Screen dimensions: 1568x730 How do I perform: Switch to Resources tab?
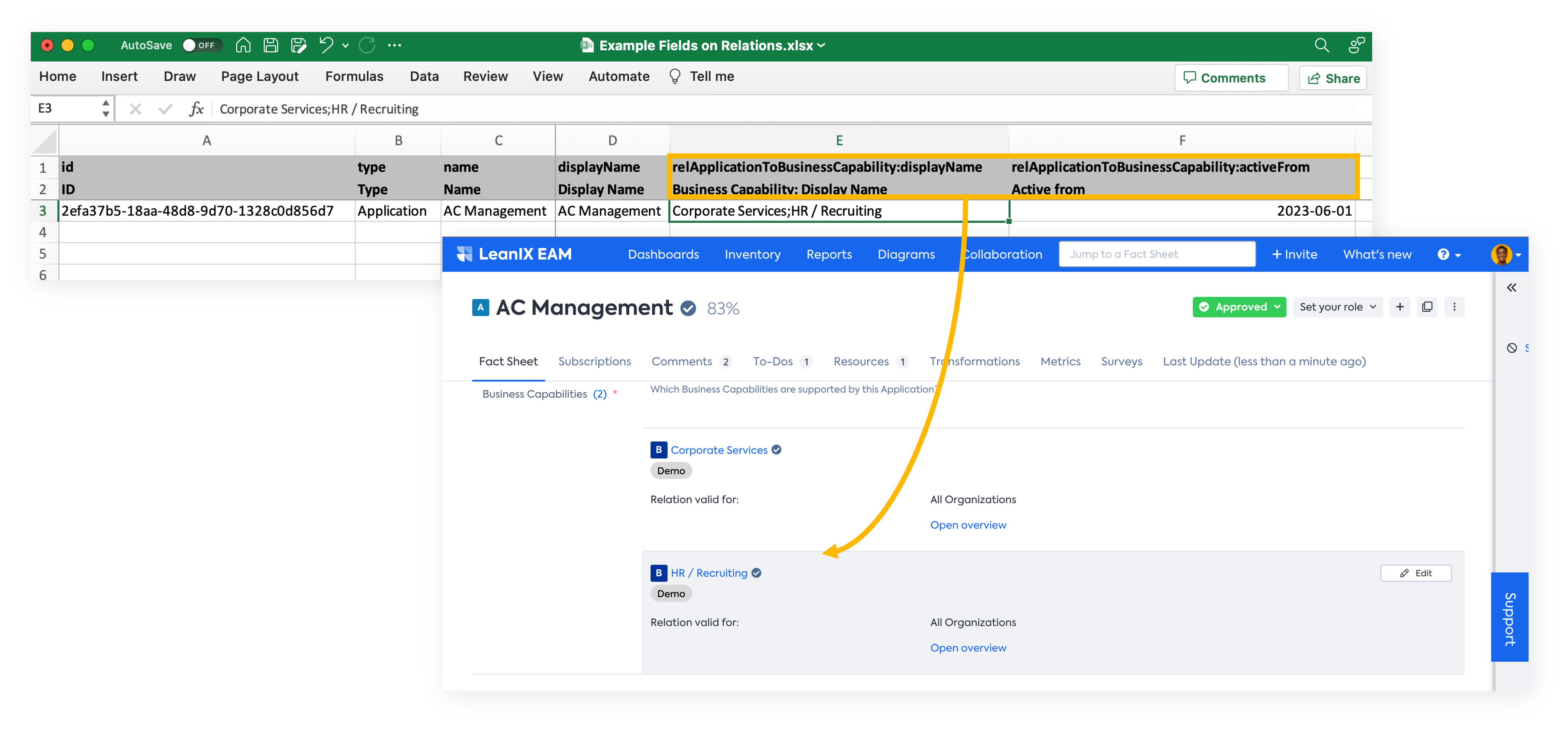(871, 362)
